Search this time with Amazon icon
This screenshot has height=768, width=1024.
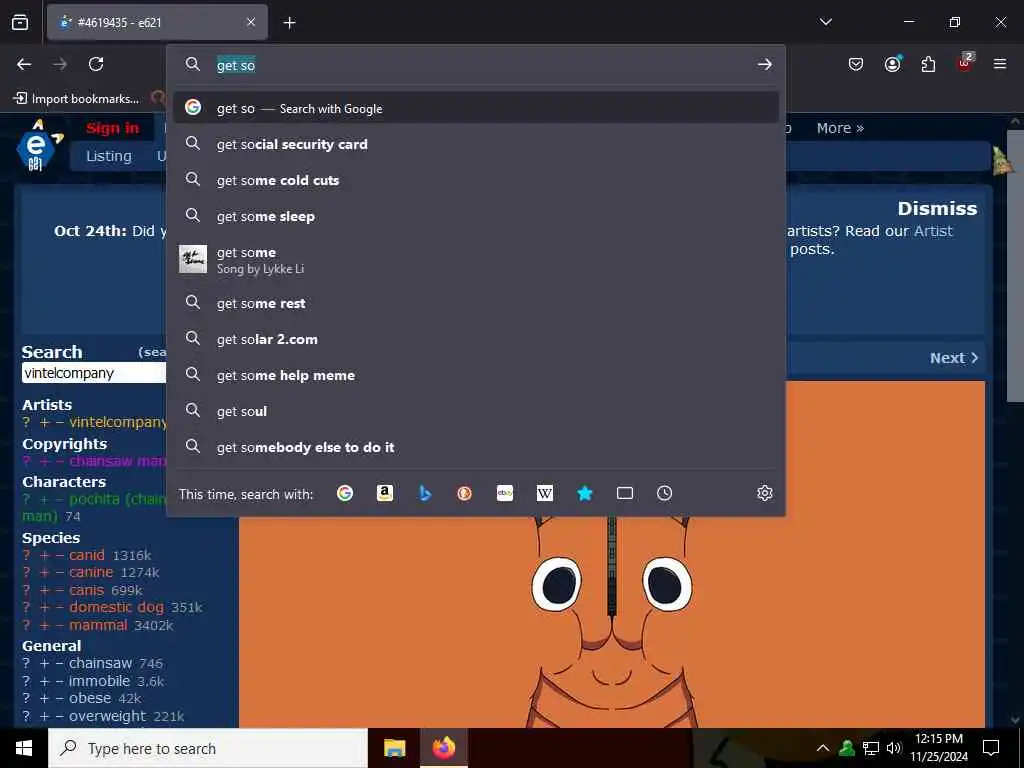[385, 493]
